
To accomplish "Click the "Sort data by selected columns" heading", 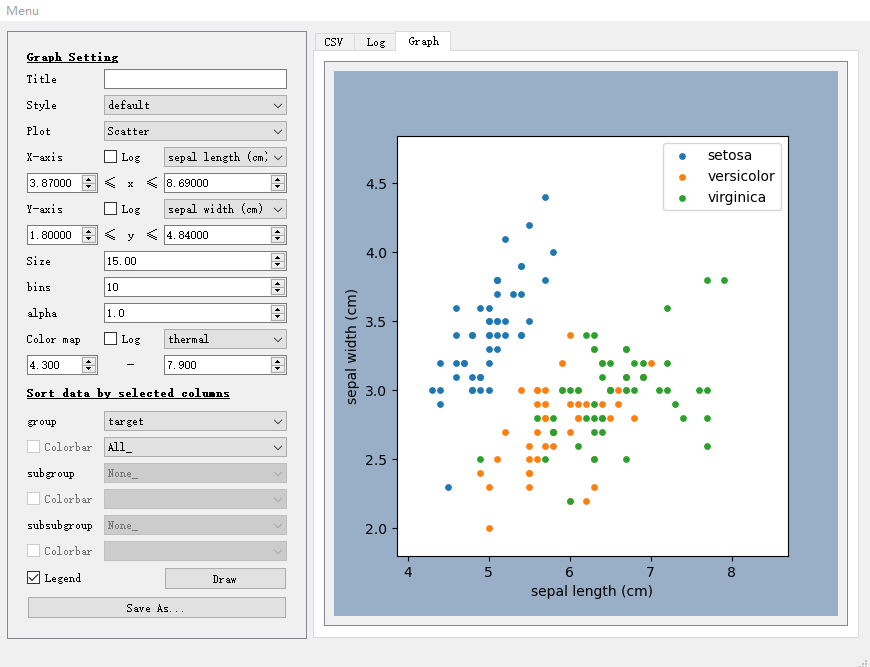I will point(128,393).
